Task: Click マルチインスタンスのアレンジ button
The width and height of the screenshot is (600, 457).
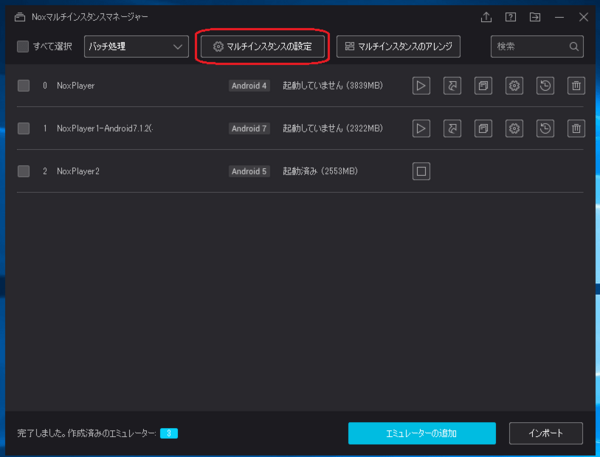Action: pyautogui.click(x=398, y=47)
